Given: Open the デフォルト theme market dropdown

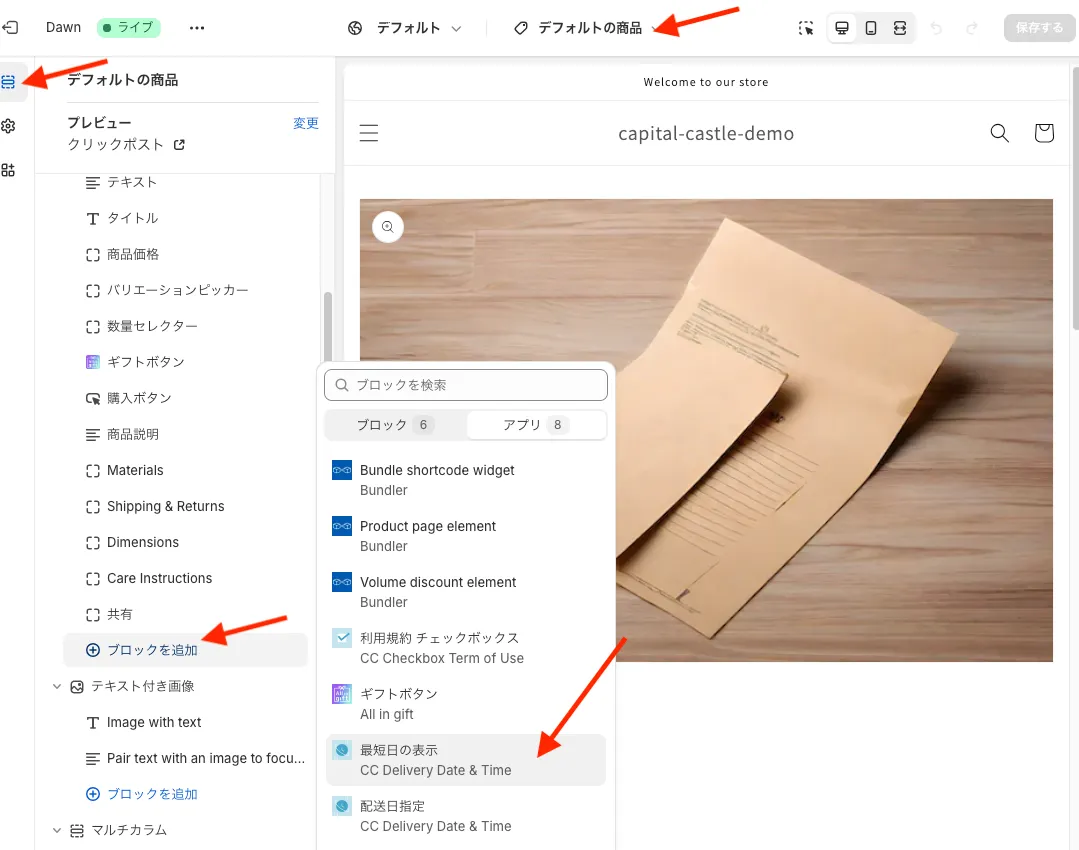Looking at the screenshot, I should coord(405,28).
